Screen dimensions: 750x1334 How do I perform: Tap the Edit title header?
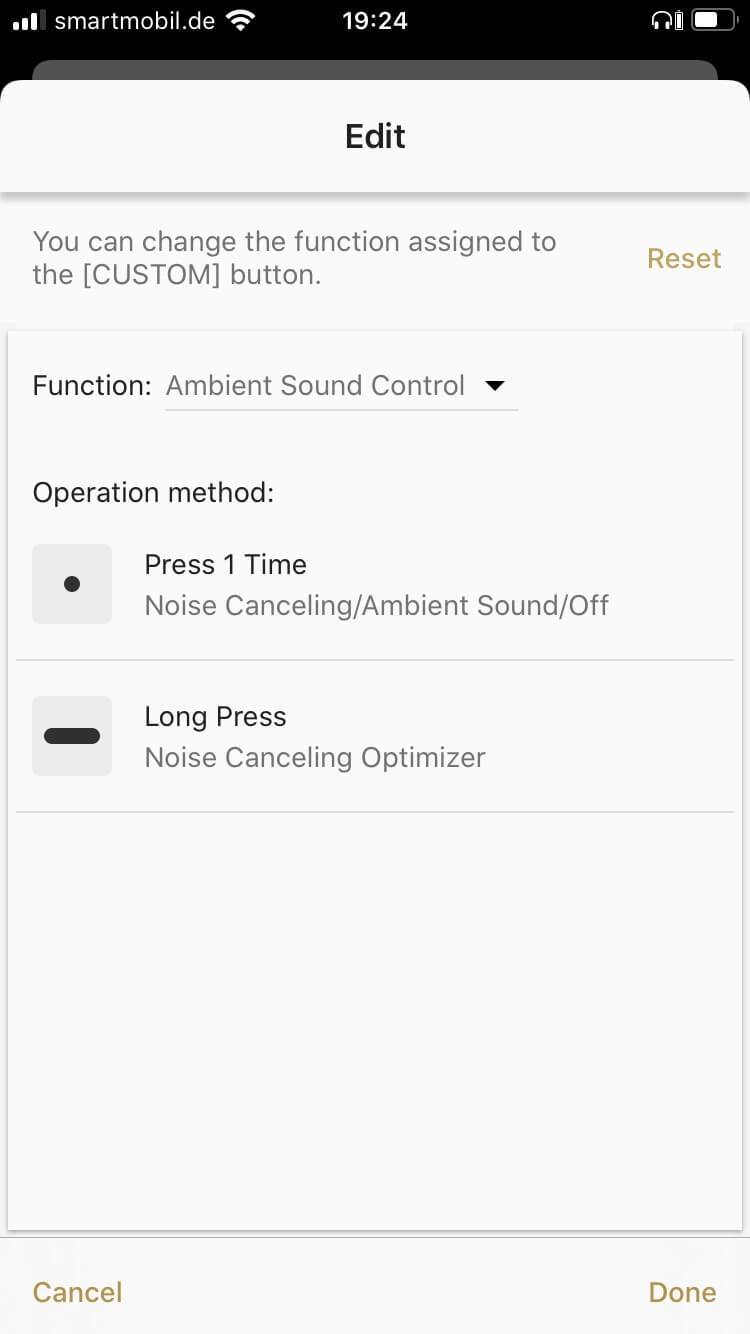pyautogui.click(x=375, y=136)
